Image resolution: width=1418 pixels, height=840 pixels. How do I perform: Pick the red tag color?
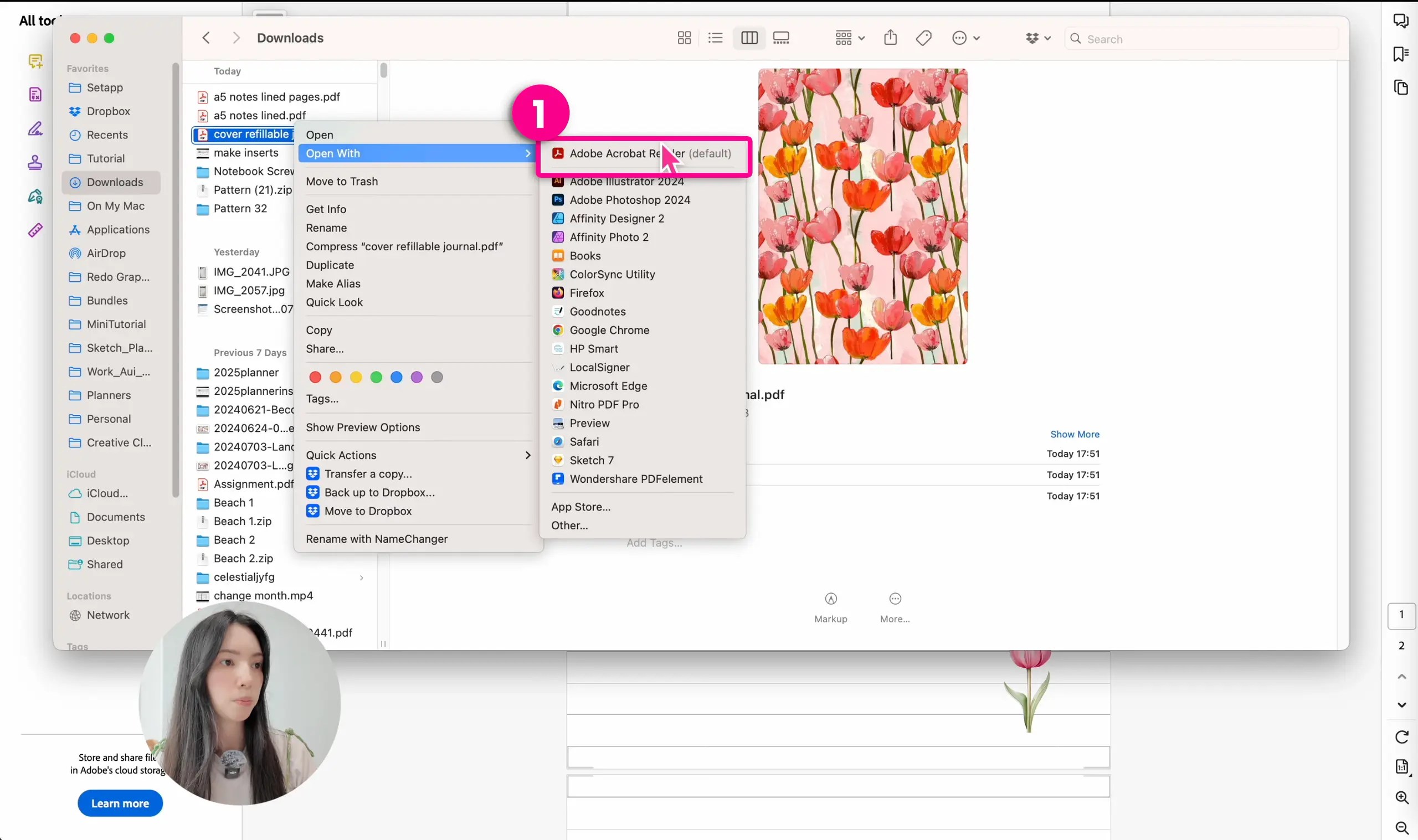pos(315,377)
